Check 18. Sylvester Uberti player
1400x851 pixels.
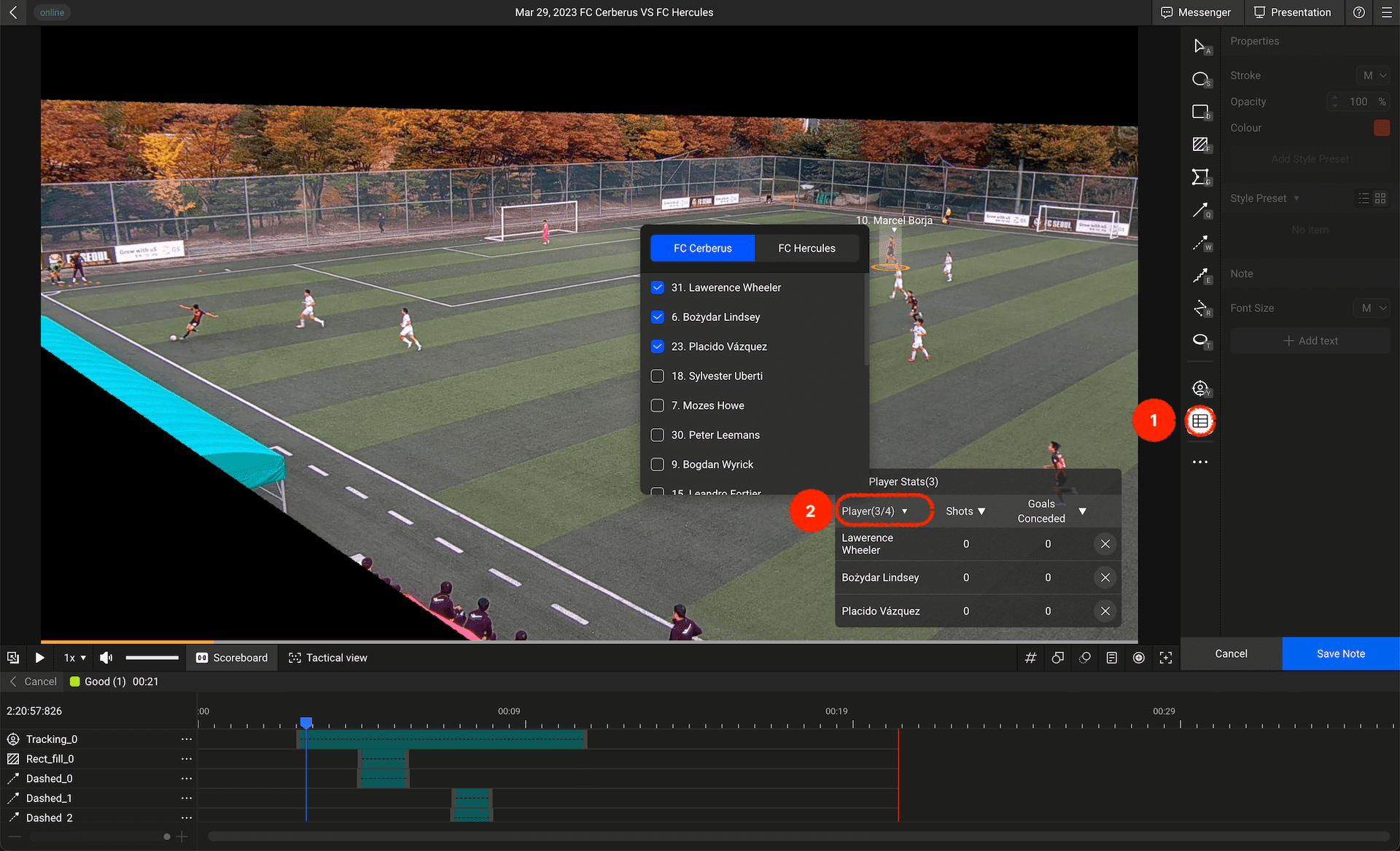tap(657, 376)
